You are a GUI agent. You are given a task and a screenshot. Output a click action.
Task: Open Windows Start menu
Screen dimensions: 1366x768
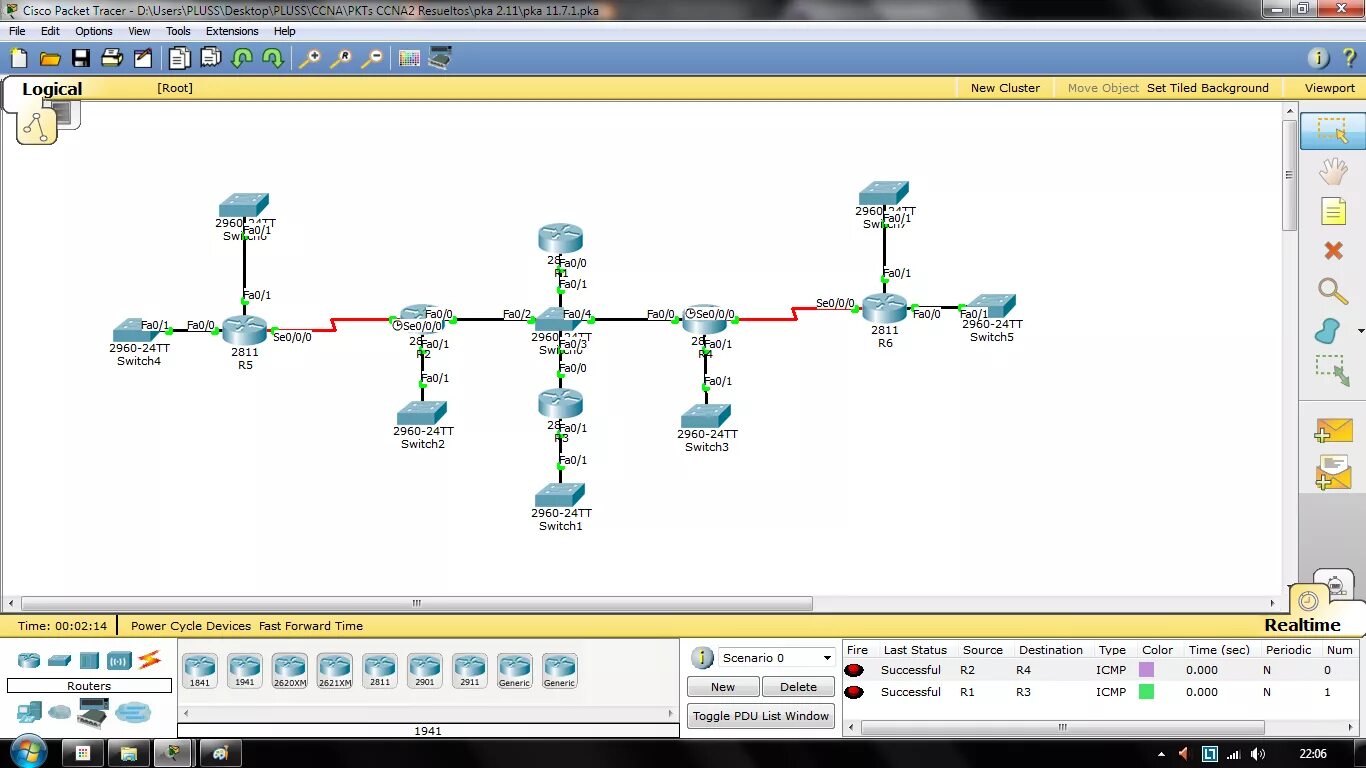pos(26,752)
